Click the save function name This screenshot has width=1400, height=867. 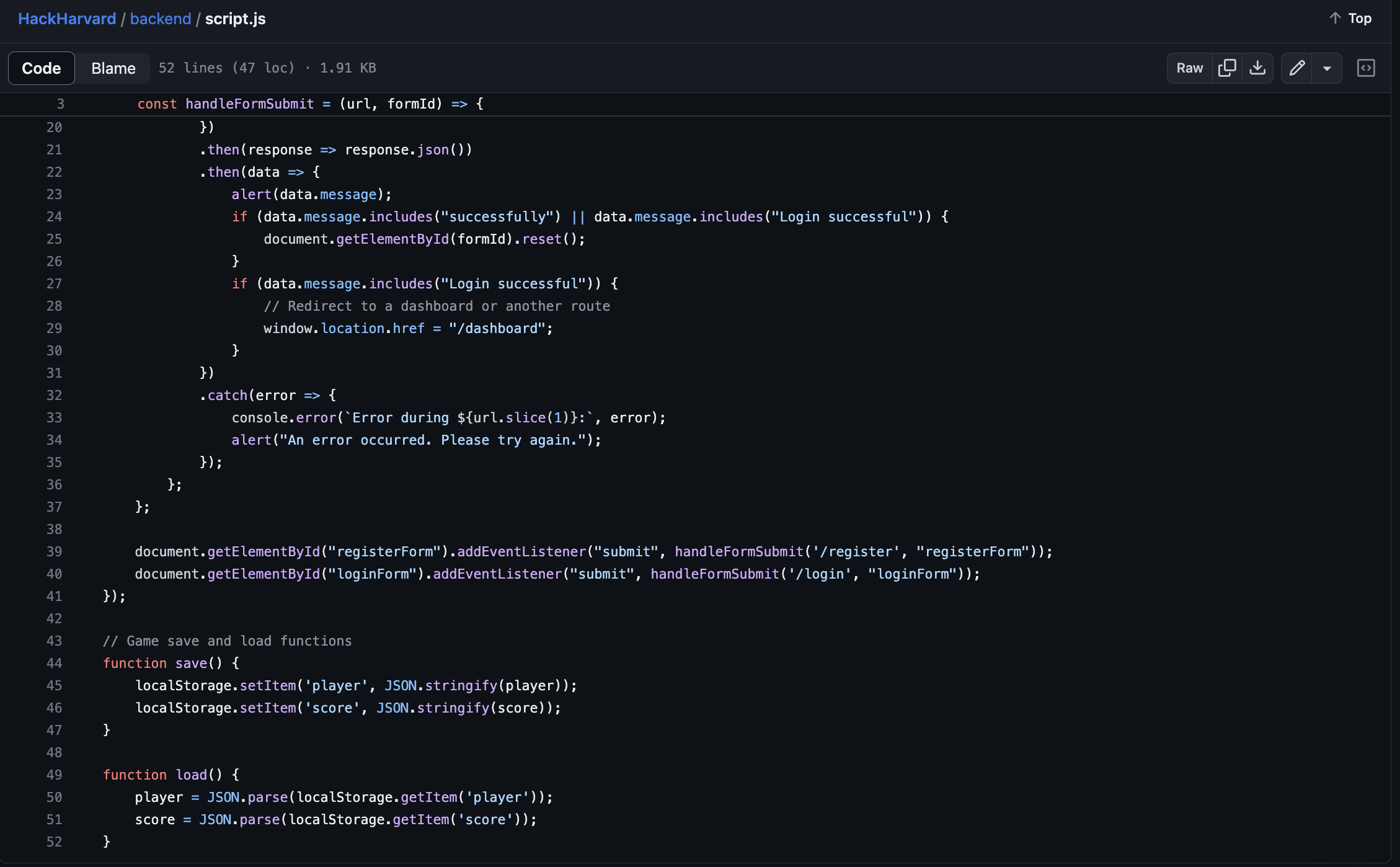191,663
